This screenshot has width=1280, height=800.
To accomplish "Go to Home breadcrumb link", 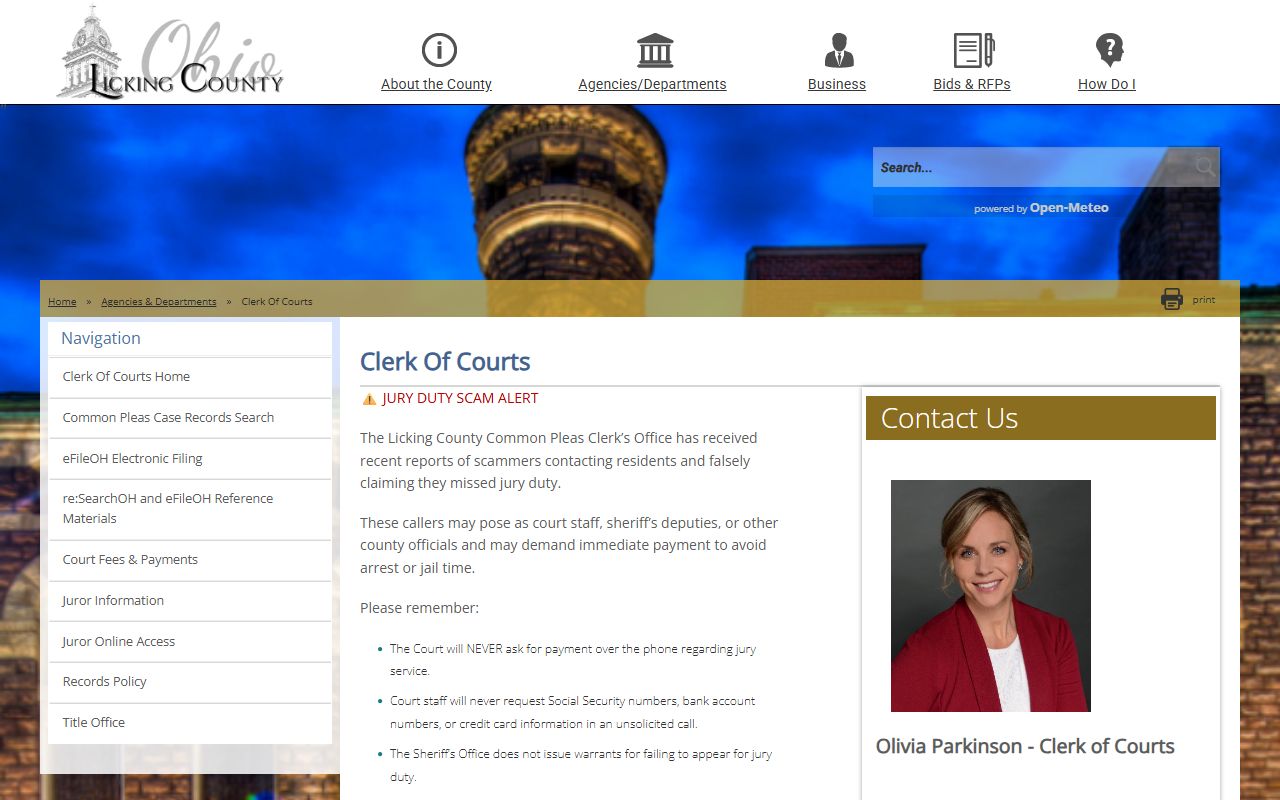I will tap(62, 301).
